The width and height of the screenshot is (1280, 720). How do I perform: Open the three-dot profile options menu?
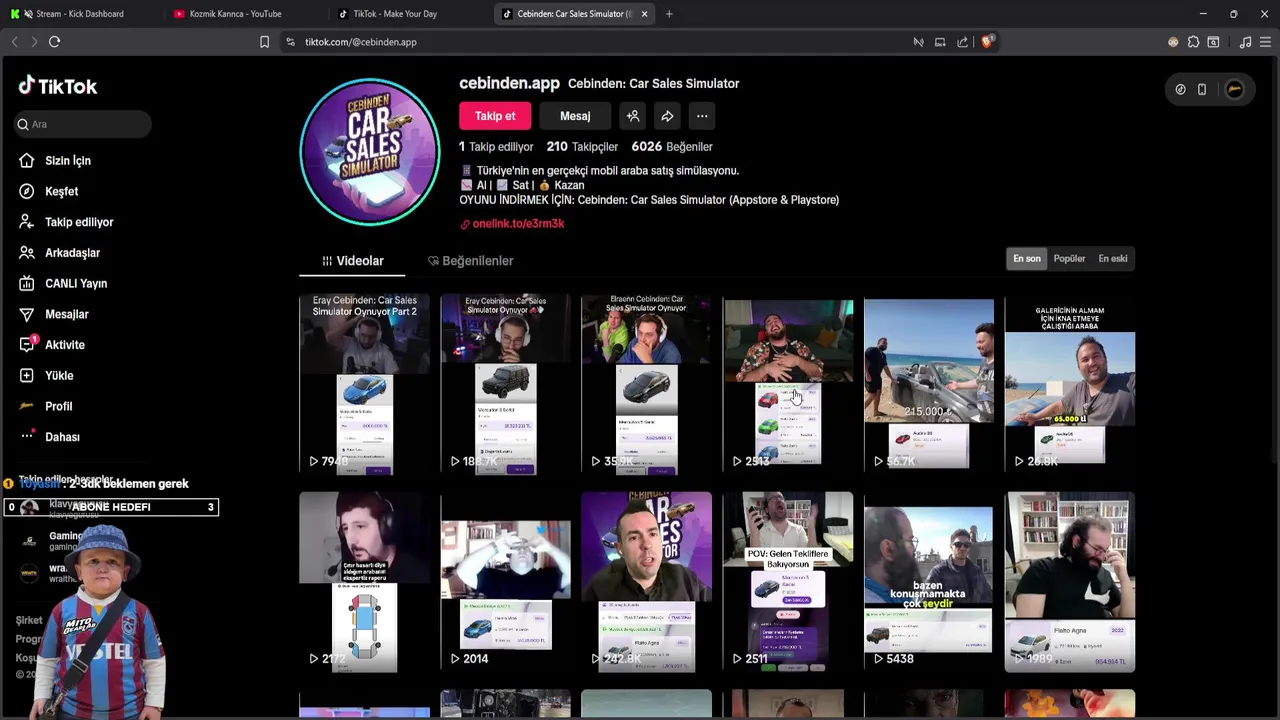click(x=702, y=116)
